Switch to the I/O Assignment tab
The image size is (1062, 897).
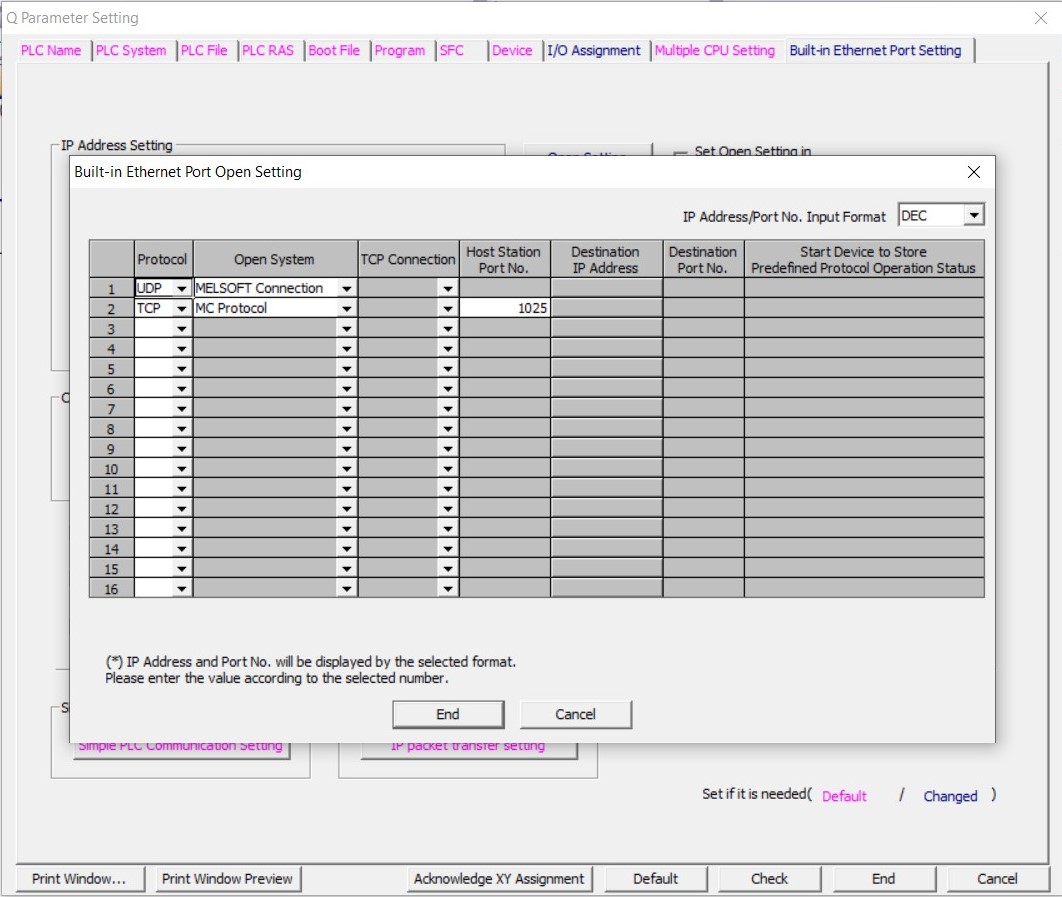pos(594,51)
